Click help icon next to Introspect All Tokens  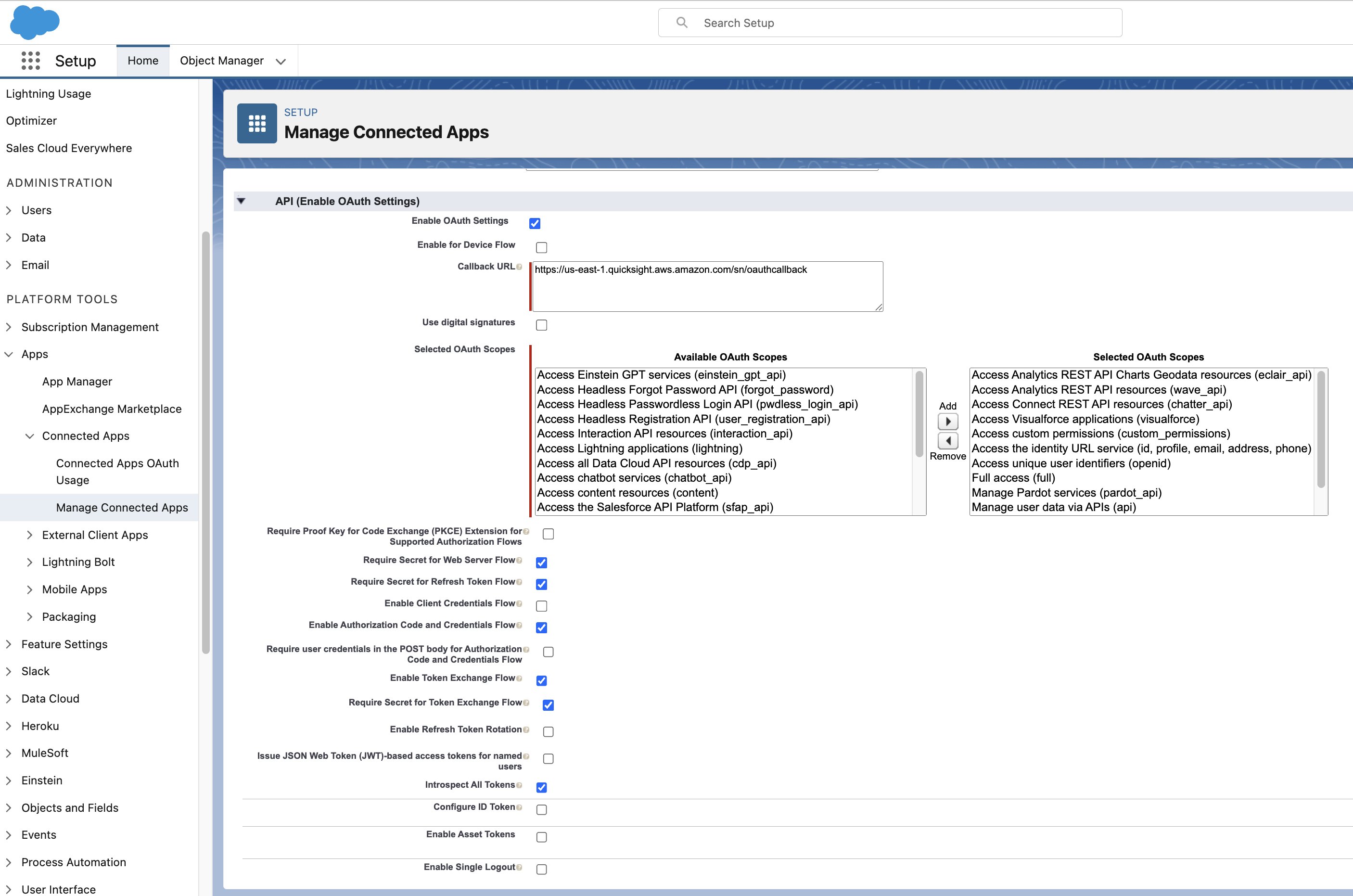[x=519, y=784]
